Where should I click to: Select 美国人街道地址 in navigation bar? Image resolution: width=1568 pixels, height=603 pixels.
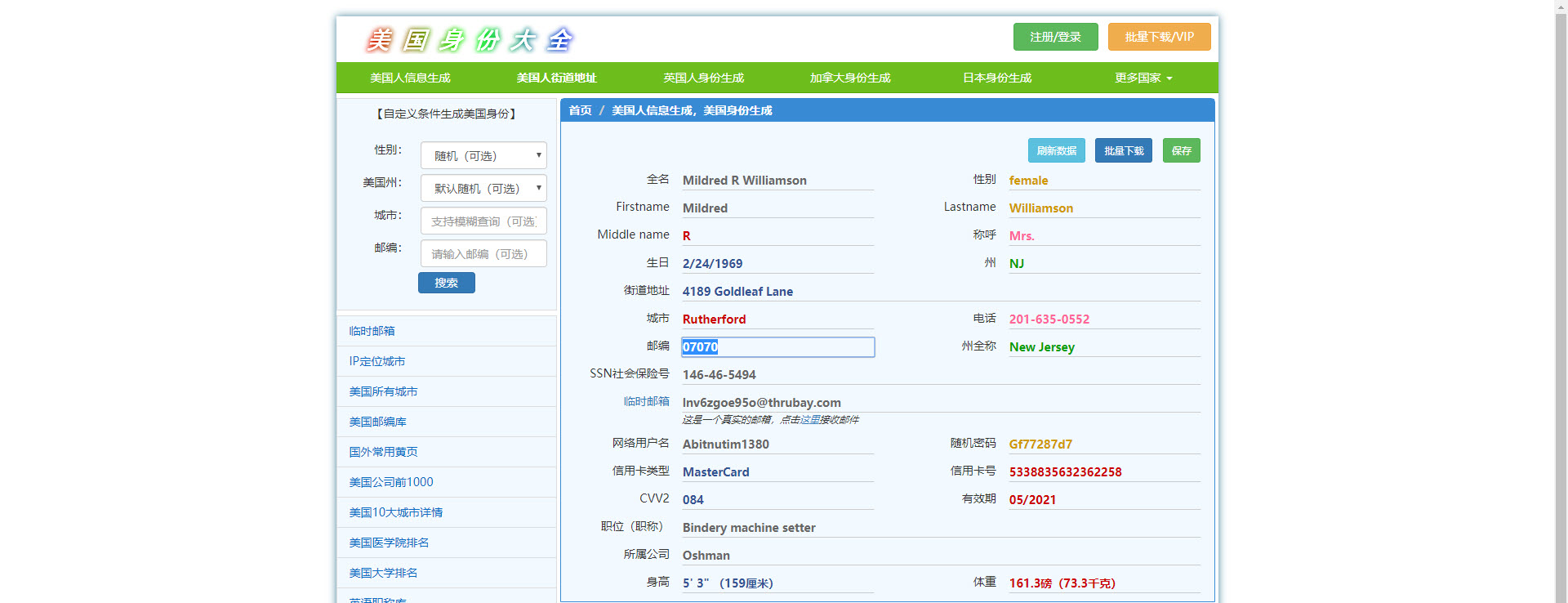pyautogui.click(x=556, y=78)
